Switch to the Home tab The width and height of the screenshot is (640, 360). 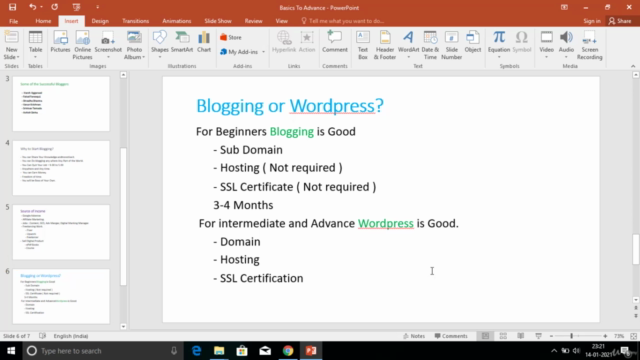43,21
